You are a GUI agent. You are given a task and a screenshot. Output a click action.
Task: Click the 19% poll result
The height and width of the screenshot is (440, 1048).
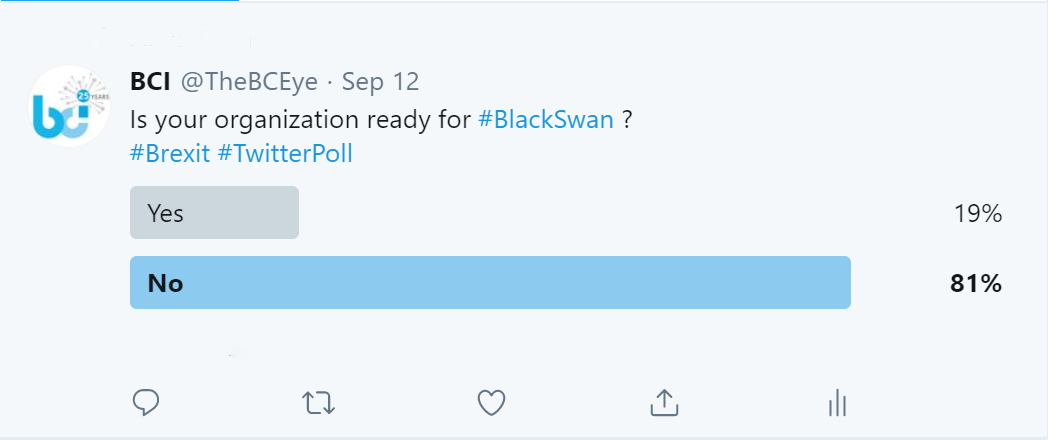[x=978, y=213]
